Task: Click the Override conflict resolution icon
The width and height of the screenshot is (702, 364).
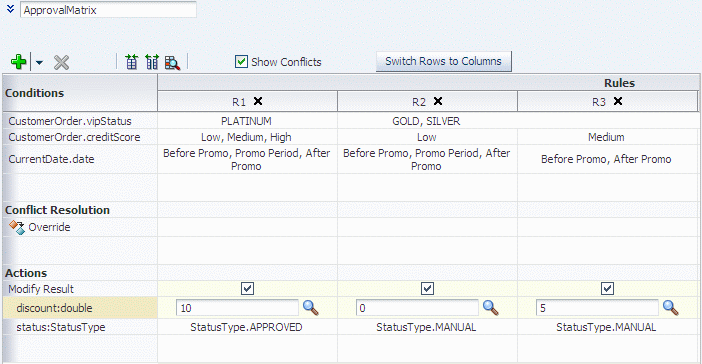Action: click(x=17, y=227)
